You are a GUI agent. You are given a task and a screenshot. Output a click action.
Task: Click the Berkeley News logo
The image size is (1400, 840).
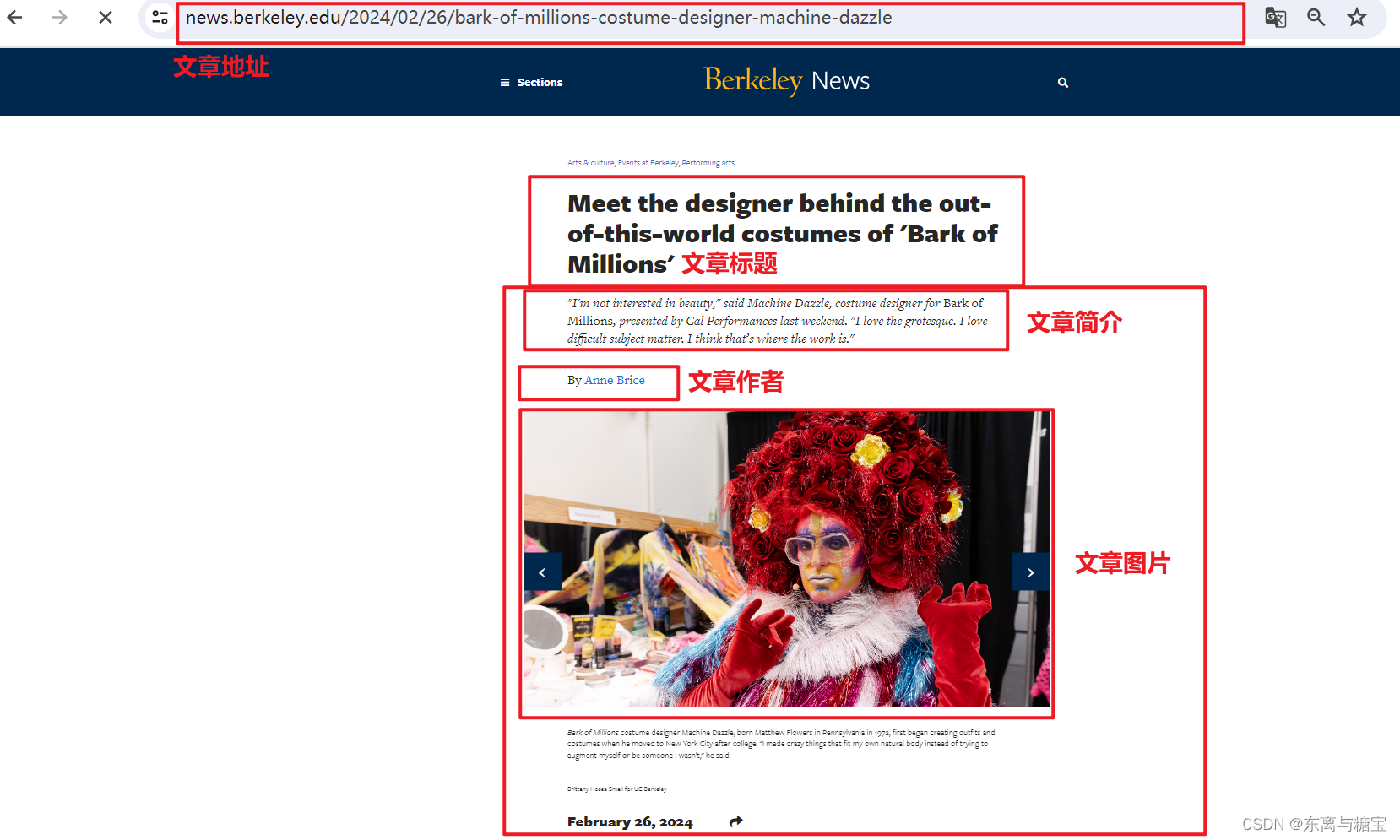[787, 80]
